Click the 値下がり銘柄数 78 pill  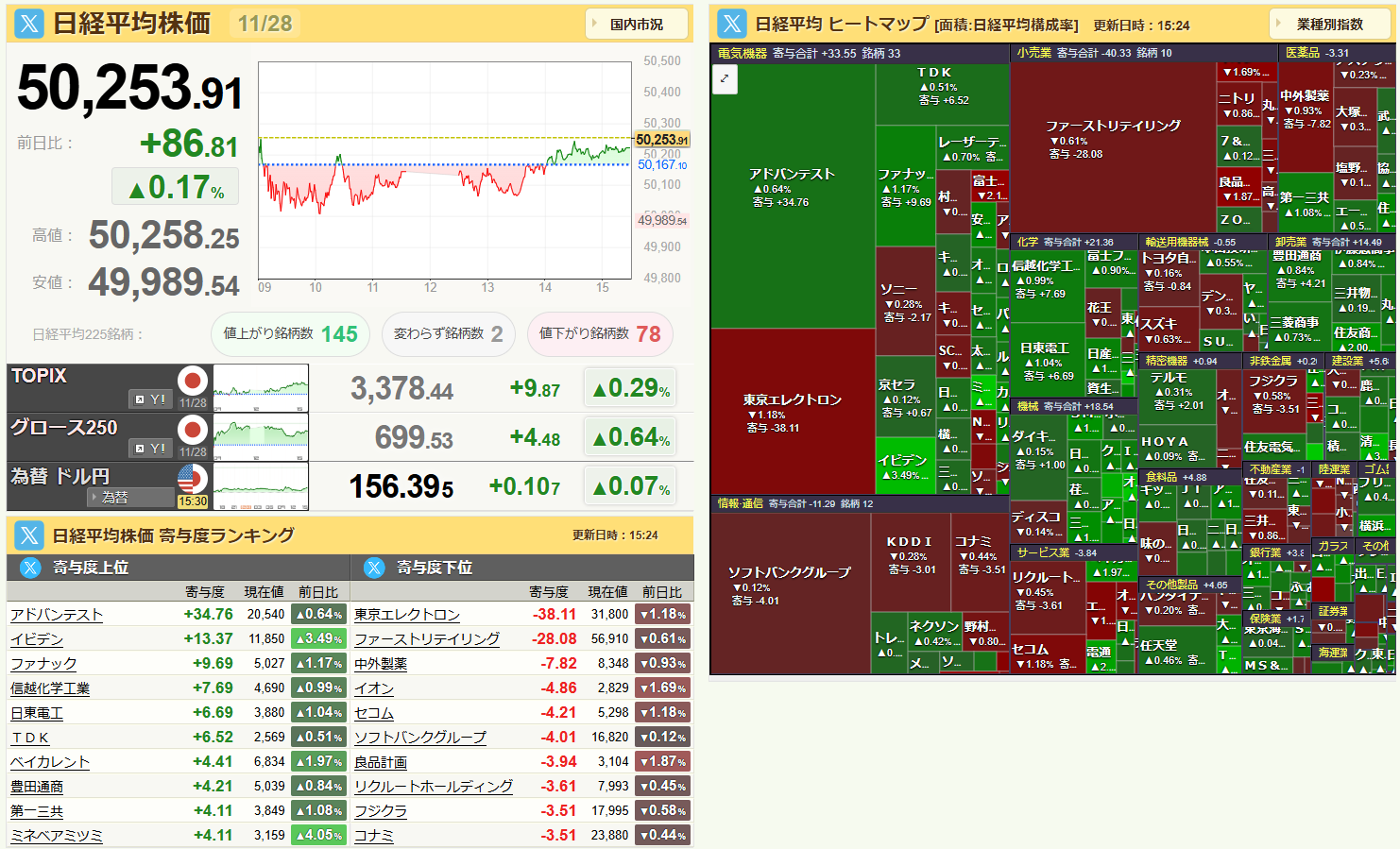coord(600,334)
